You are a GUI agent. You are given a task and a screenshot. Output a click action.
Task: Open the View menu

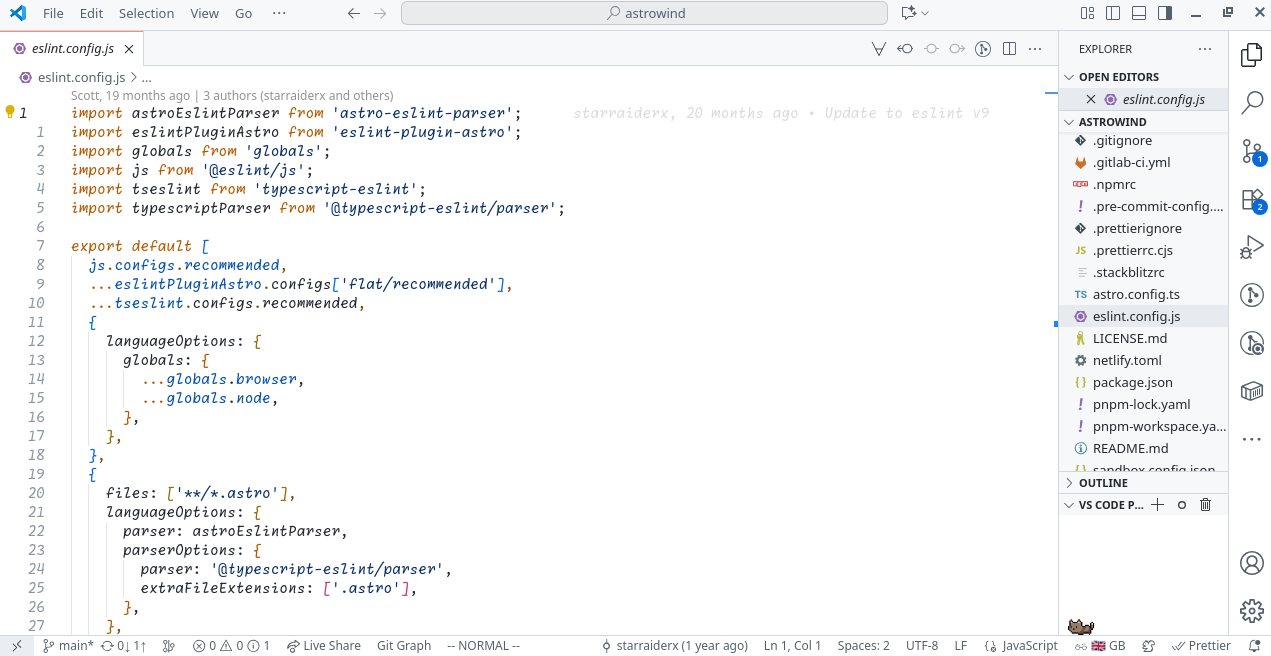204,13
